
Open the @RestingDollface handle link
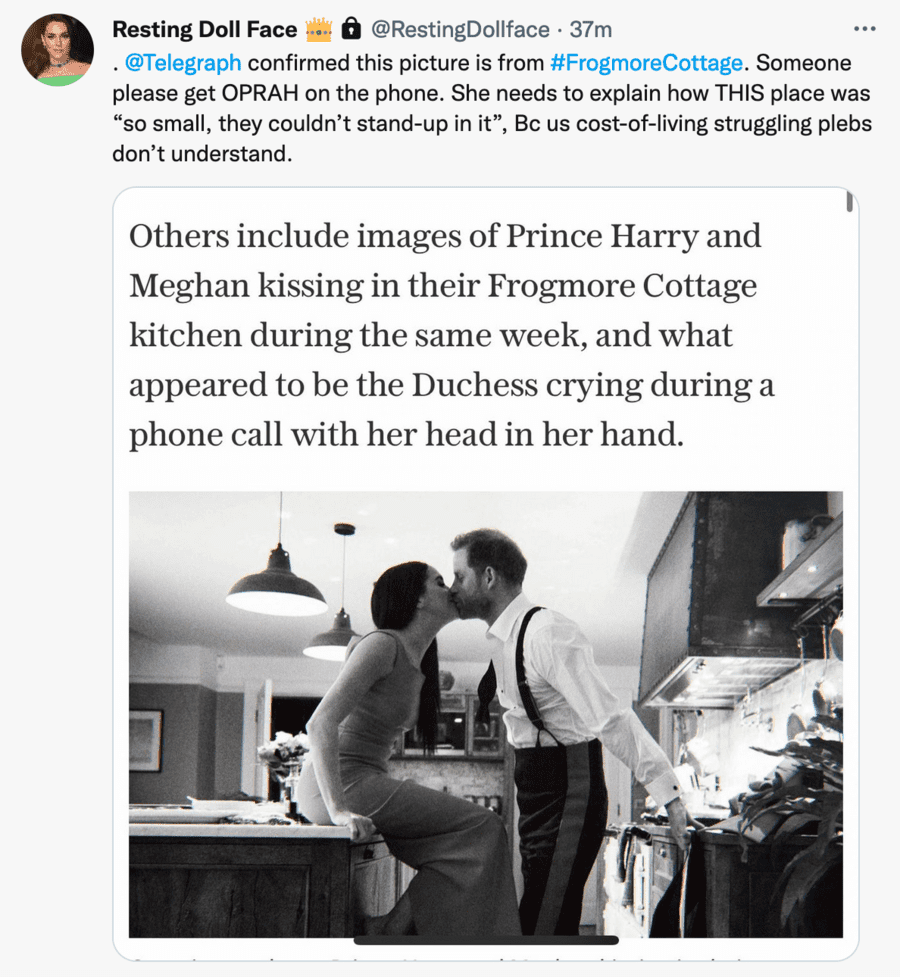460,30
